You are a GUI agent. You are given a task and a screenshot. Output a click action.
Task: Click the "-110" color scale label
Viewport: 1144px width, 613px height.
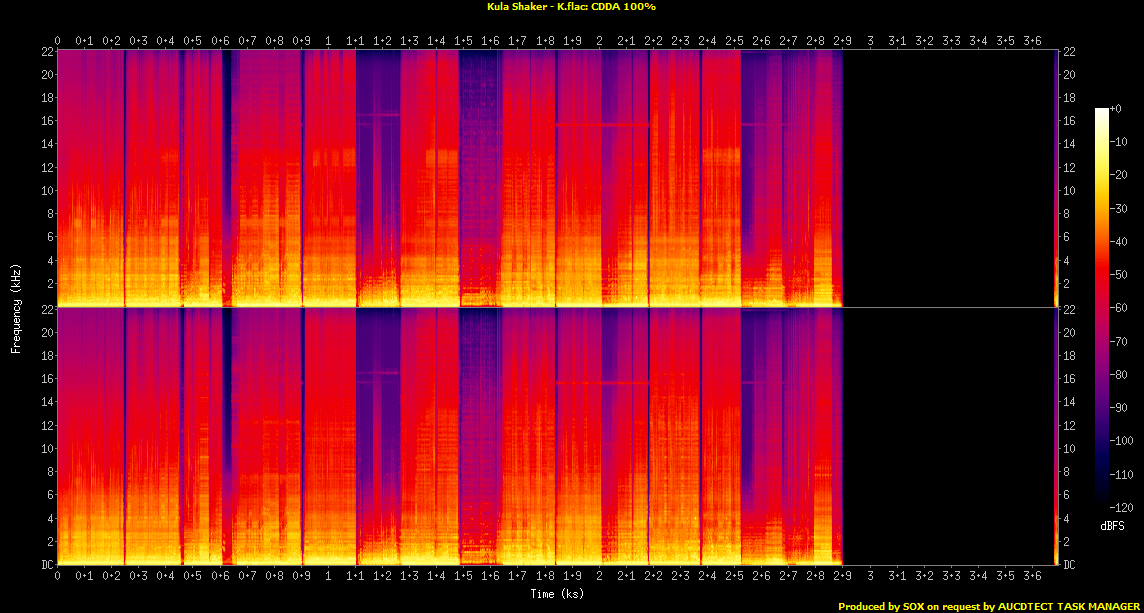pyautogui.click(x=1120, y=474)
